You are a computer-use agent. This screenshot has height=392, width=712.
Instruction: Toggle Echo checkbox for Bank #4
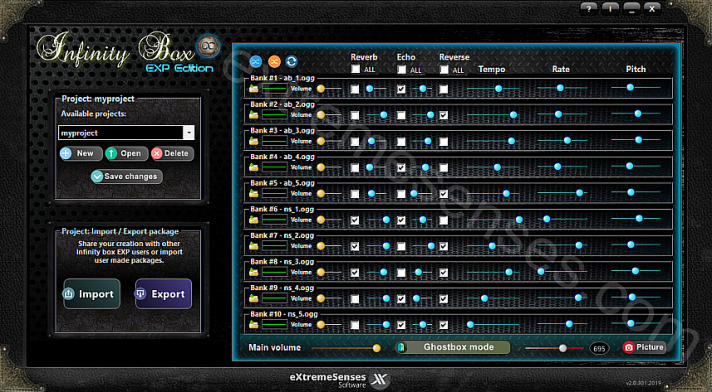(401, 168)
